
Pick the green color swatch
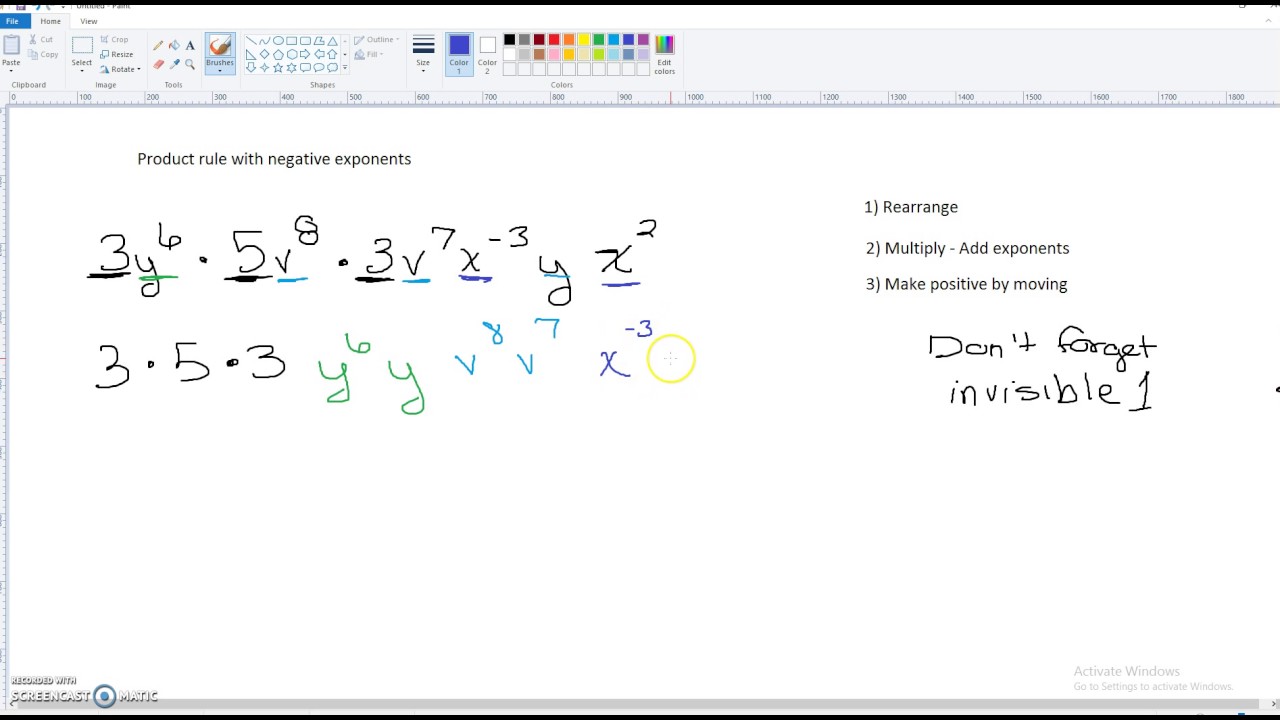pos(599,40)
